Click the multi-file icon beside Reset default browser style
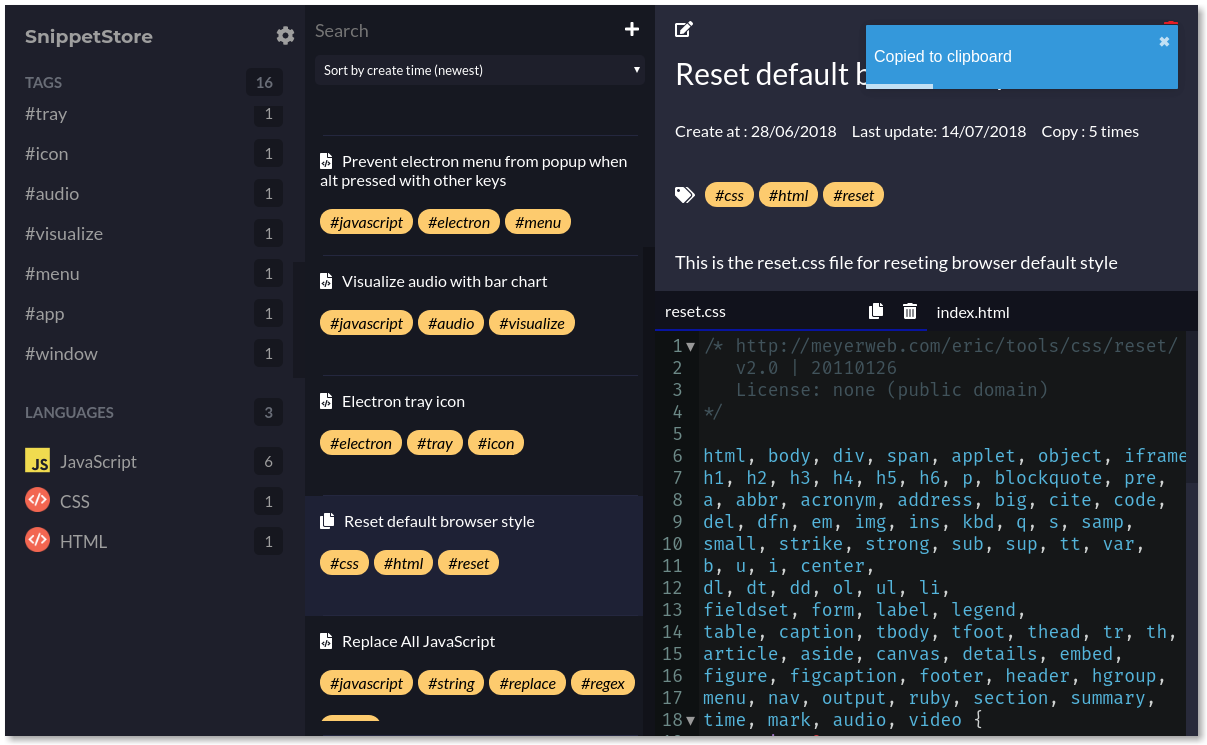The height and width of the screenshot is (745, 1207). coord(327,521)
